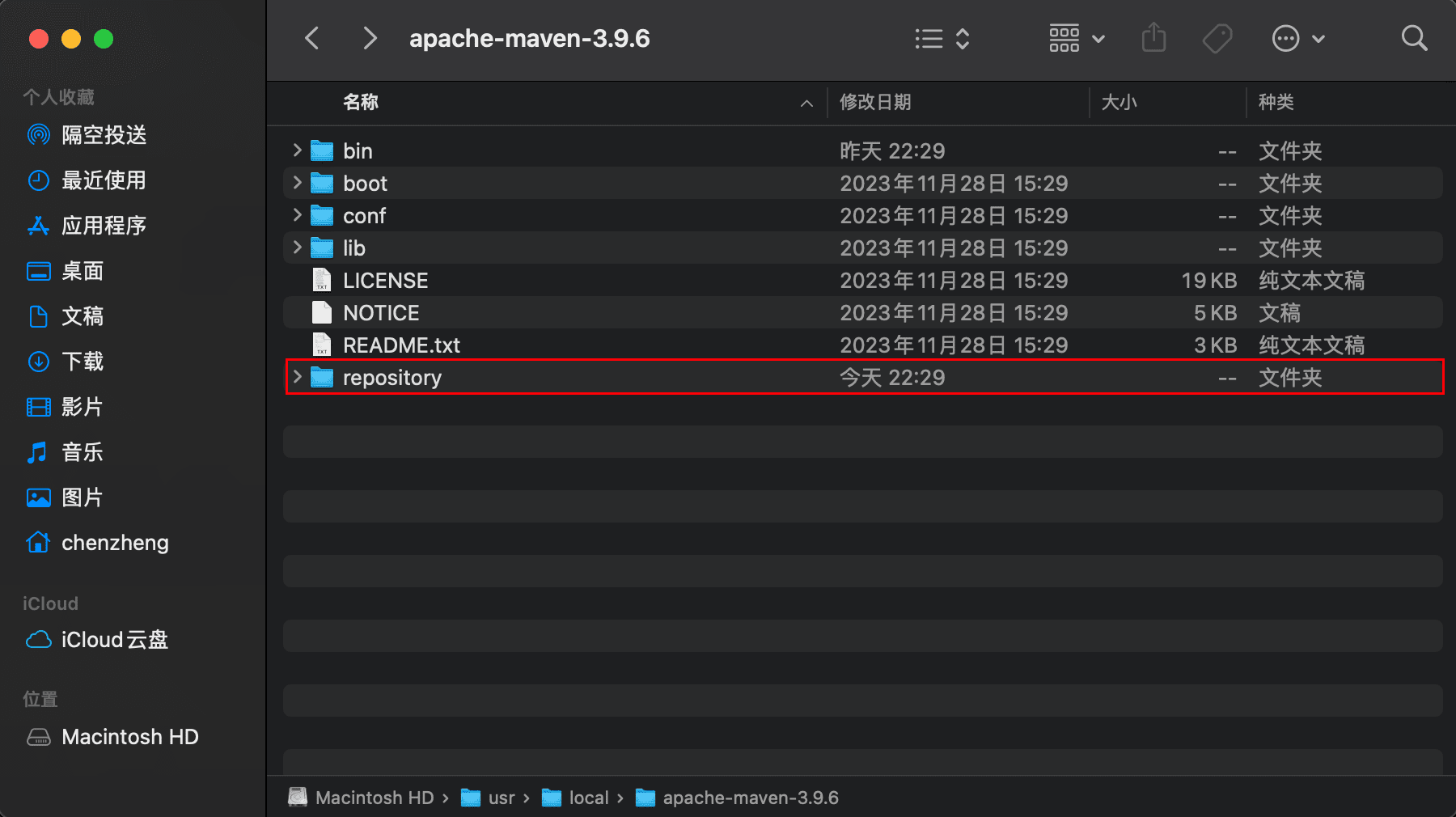The width and height of the screenshot is (1456, 817).
Task: Click the 纯文本文稿 kind of LICENSE
Action: coord(1311,281)
